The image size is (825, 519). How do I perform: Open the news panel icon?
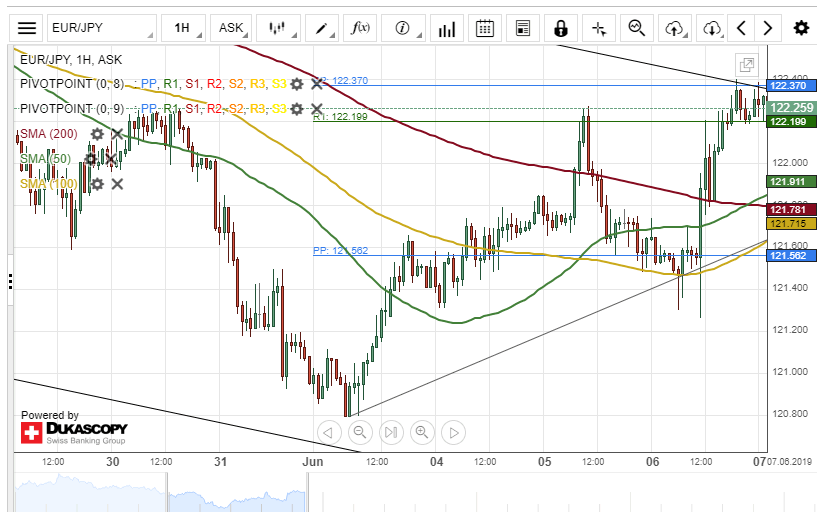(523, 28)
